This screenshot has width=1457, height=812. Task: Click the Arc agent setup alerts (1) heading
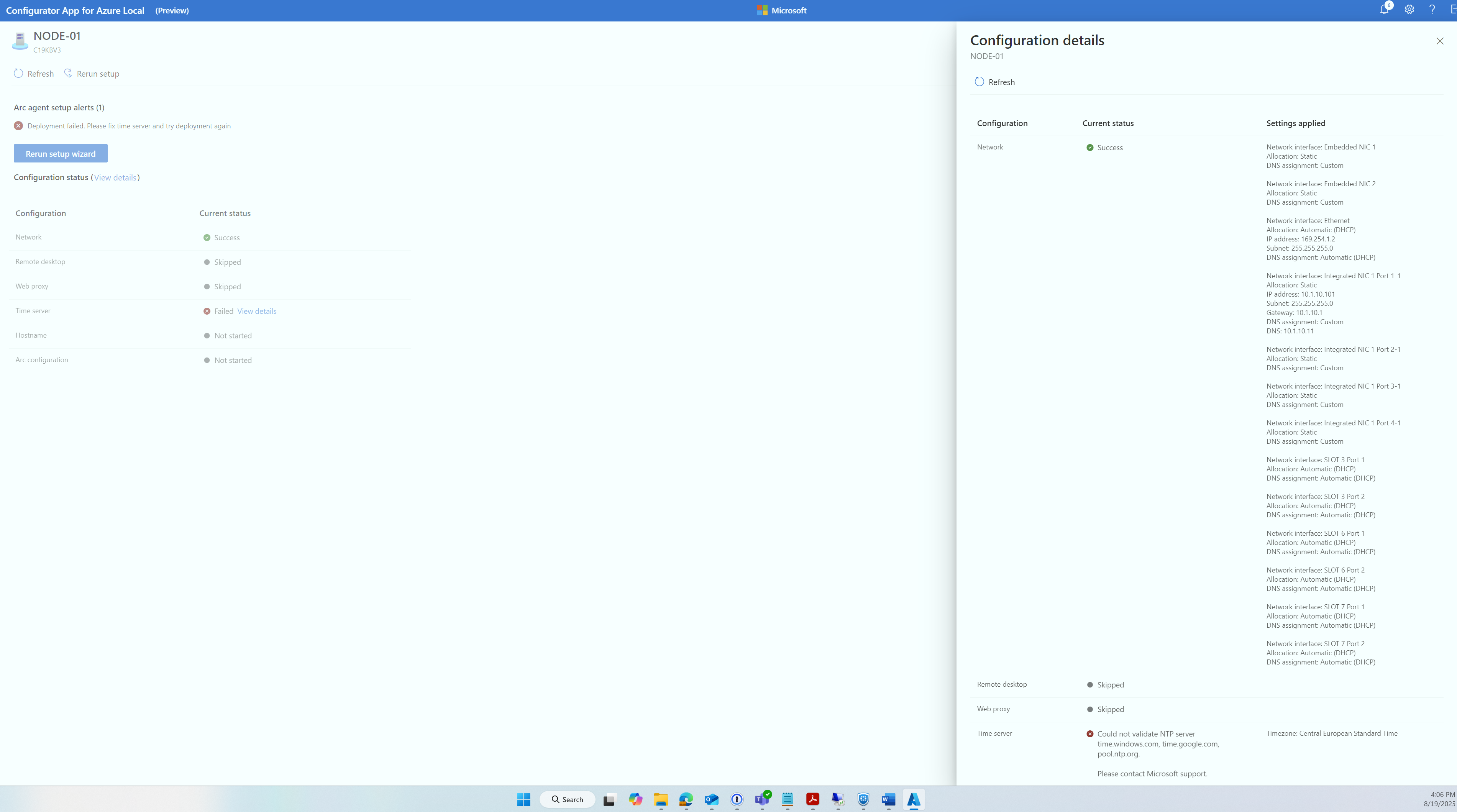coord(59,107)
